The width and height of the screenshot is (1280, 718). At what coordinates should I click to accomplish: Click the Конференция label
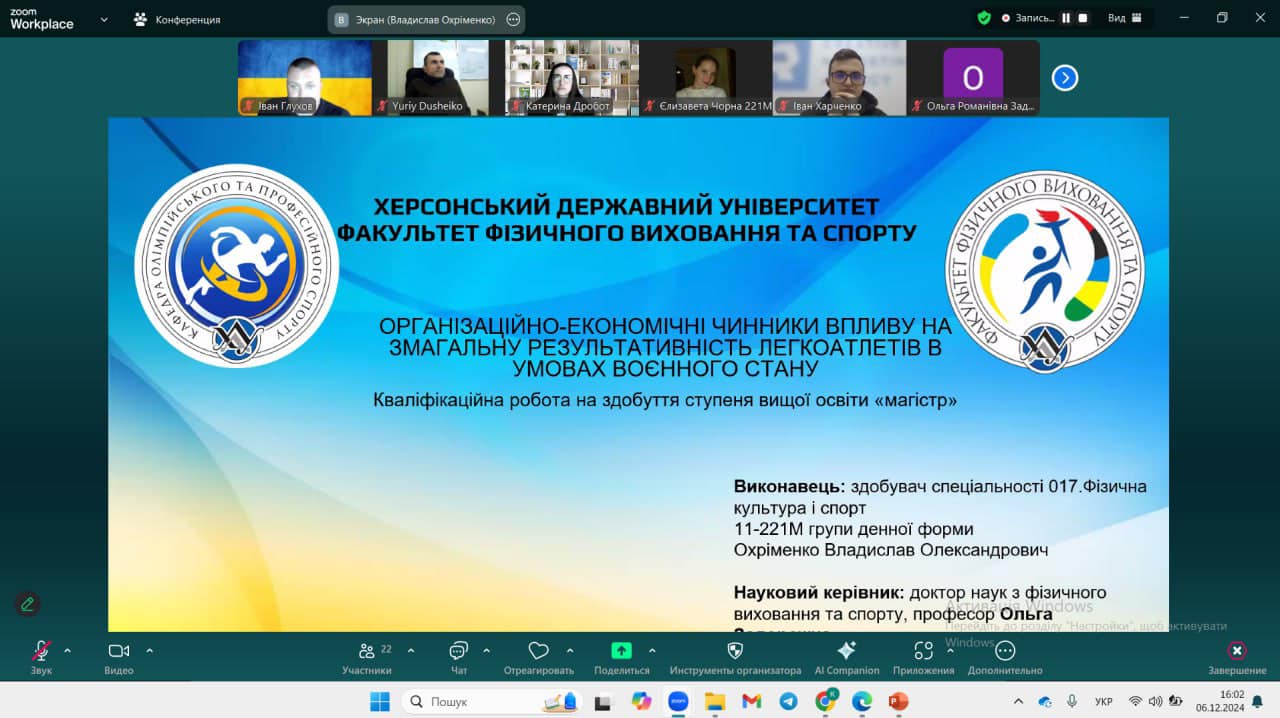coord(188,19)
